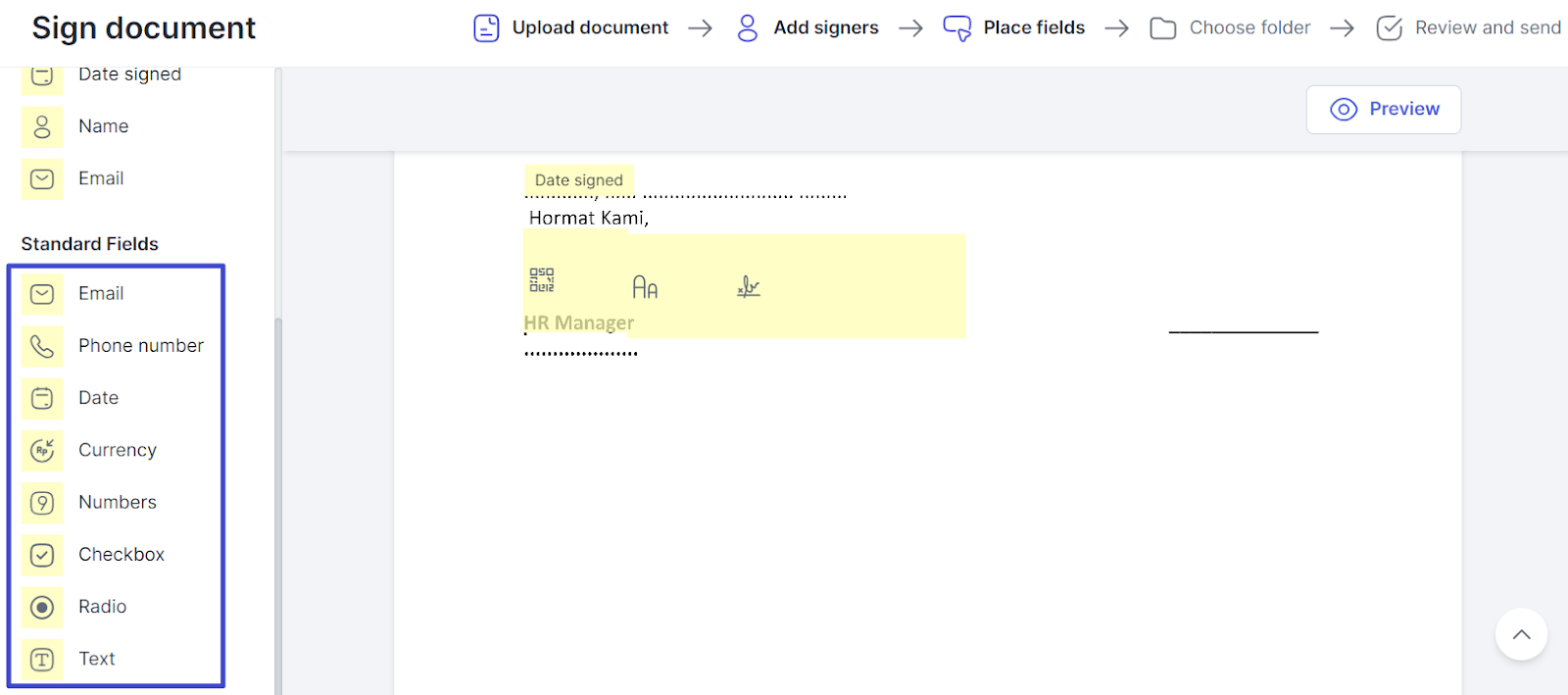
Task: Choose the Checkbox field from Standard Fields
Action: [121, 555]
